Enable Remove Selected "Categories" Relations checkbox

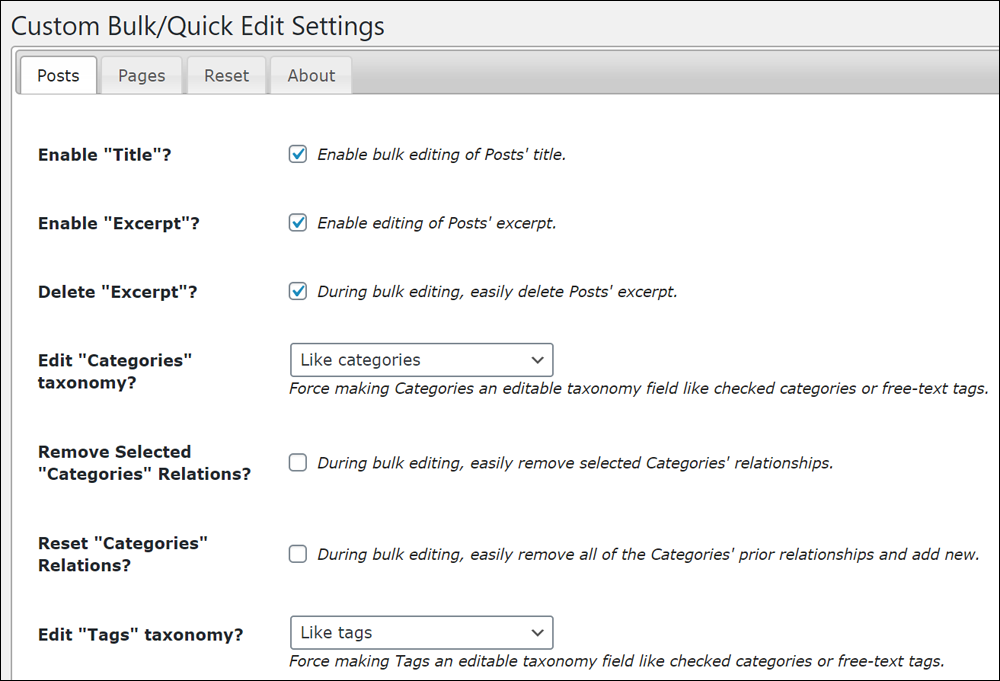coord(298,462)
